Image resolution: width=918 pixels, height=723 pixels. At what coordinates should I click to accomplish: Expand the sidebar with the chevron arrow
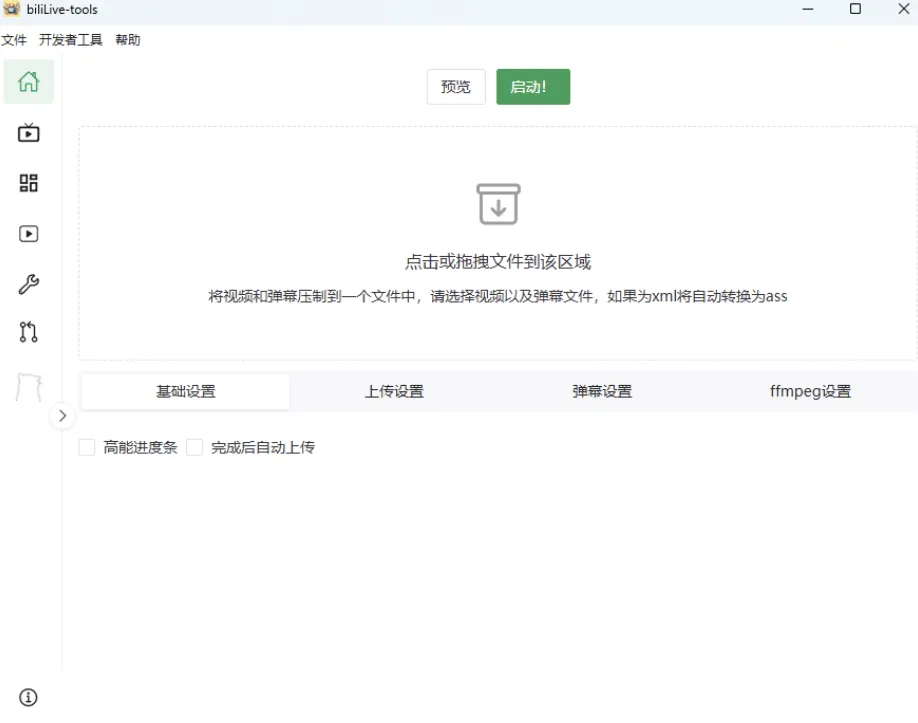click(63, 416)
